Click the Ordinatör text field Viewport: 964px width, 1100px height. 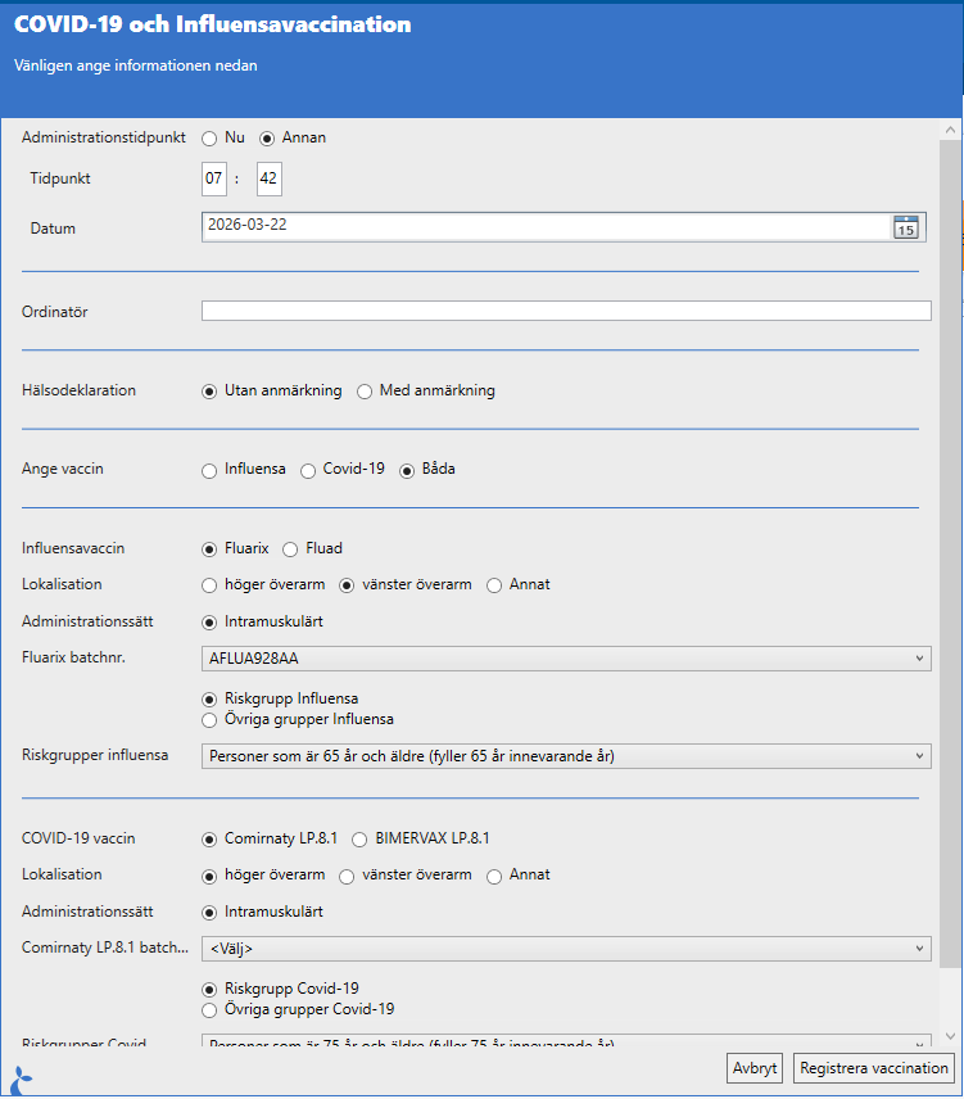click(x=565, y=312)
